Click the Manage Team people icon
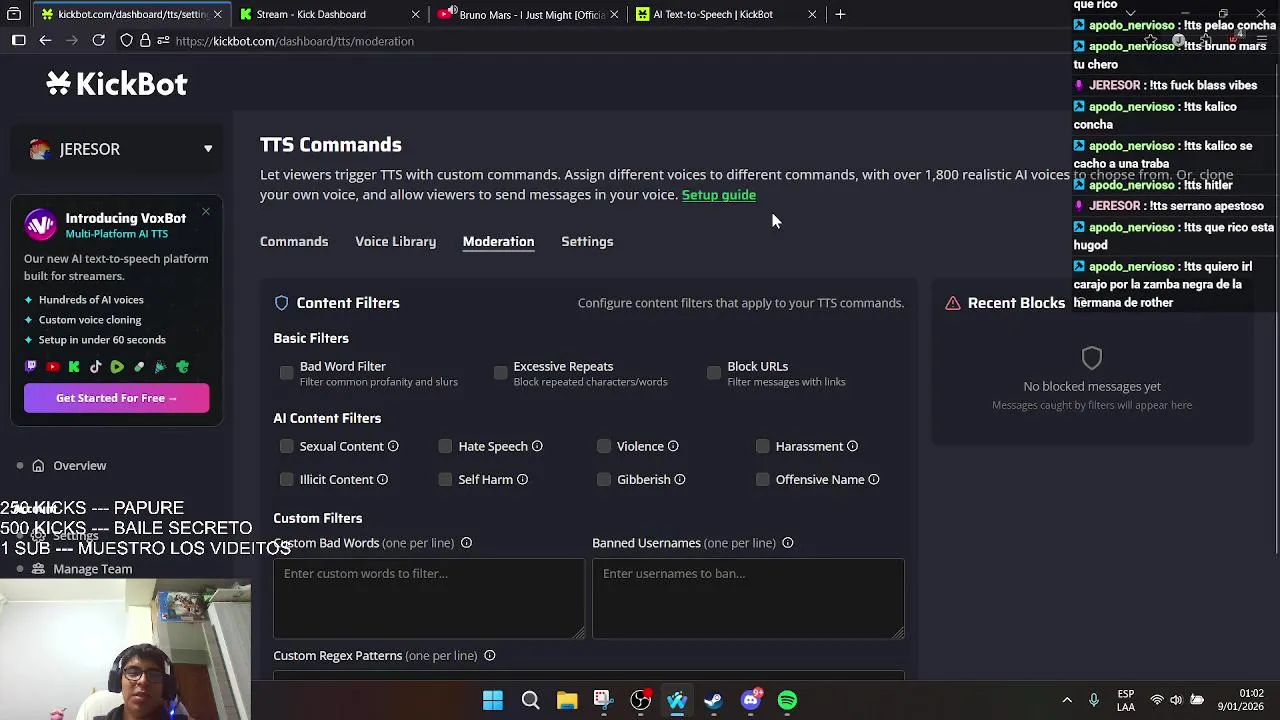 coord(38,569)
